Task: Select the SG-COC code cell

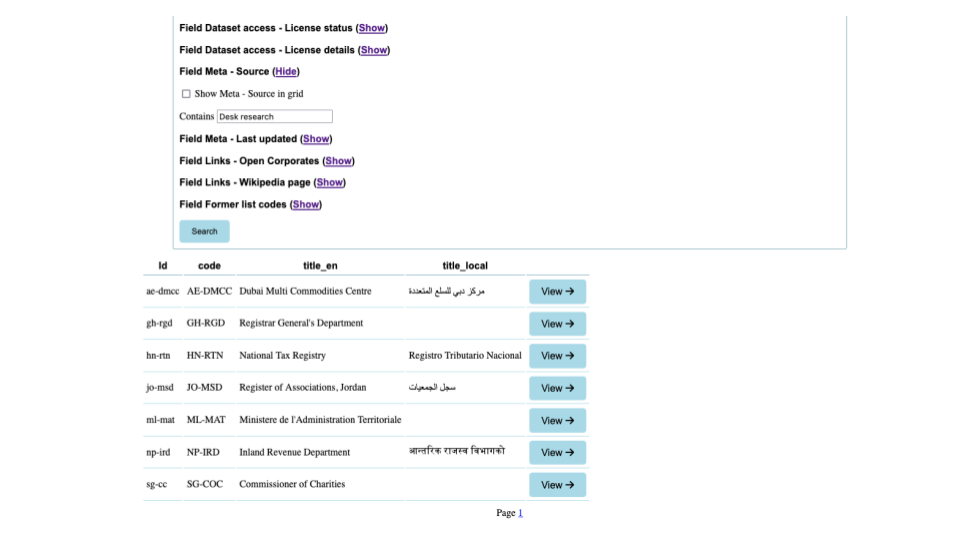Action: (205, 484)
